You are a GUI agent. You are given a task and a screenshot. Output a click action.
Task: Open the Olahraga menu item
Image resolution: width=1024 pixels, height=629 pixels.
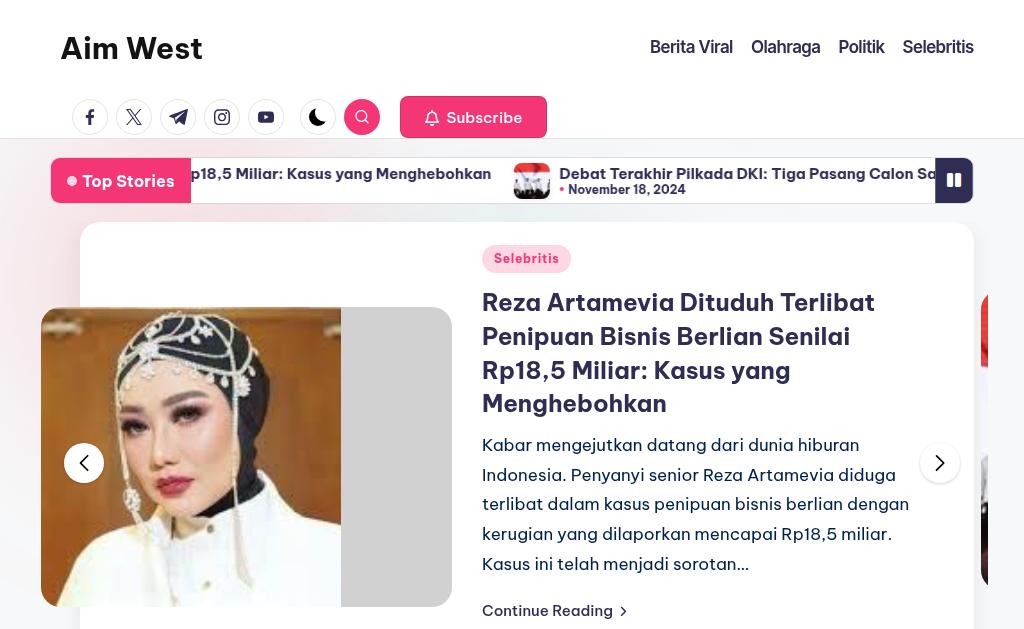tap(786, 47)
